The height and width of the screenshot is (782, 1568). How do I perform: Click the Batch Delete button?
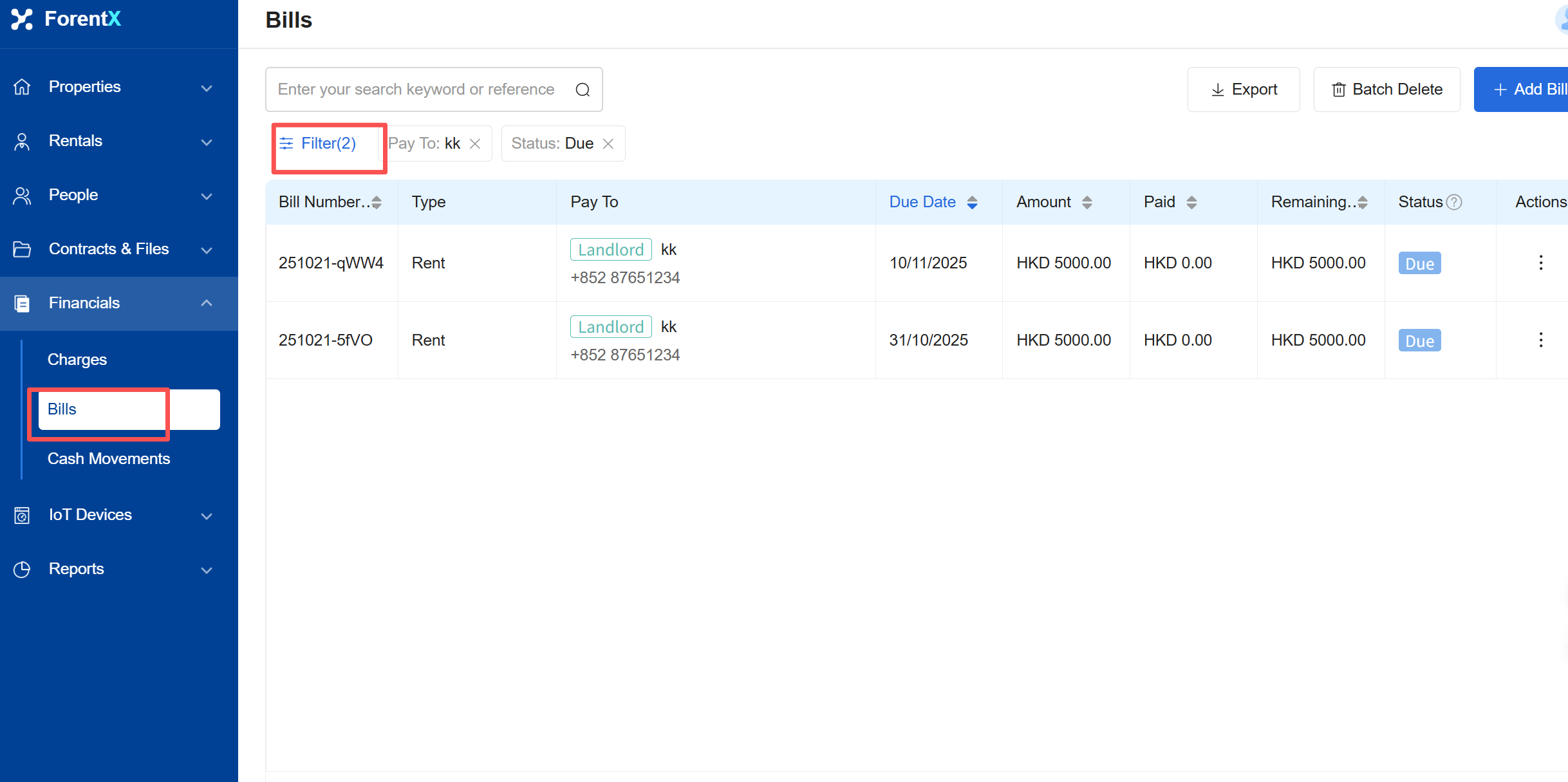(1386, 89)
